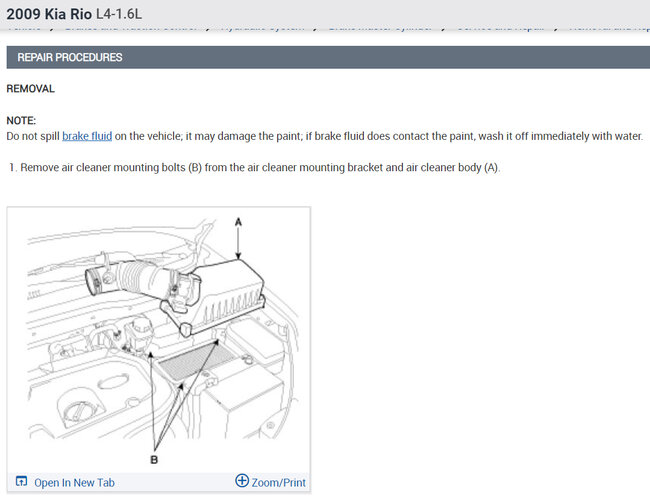Click step 1 'Remove air cleaner mounting bolts' text

pos(260,167)
